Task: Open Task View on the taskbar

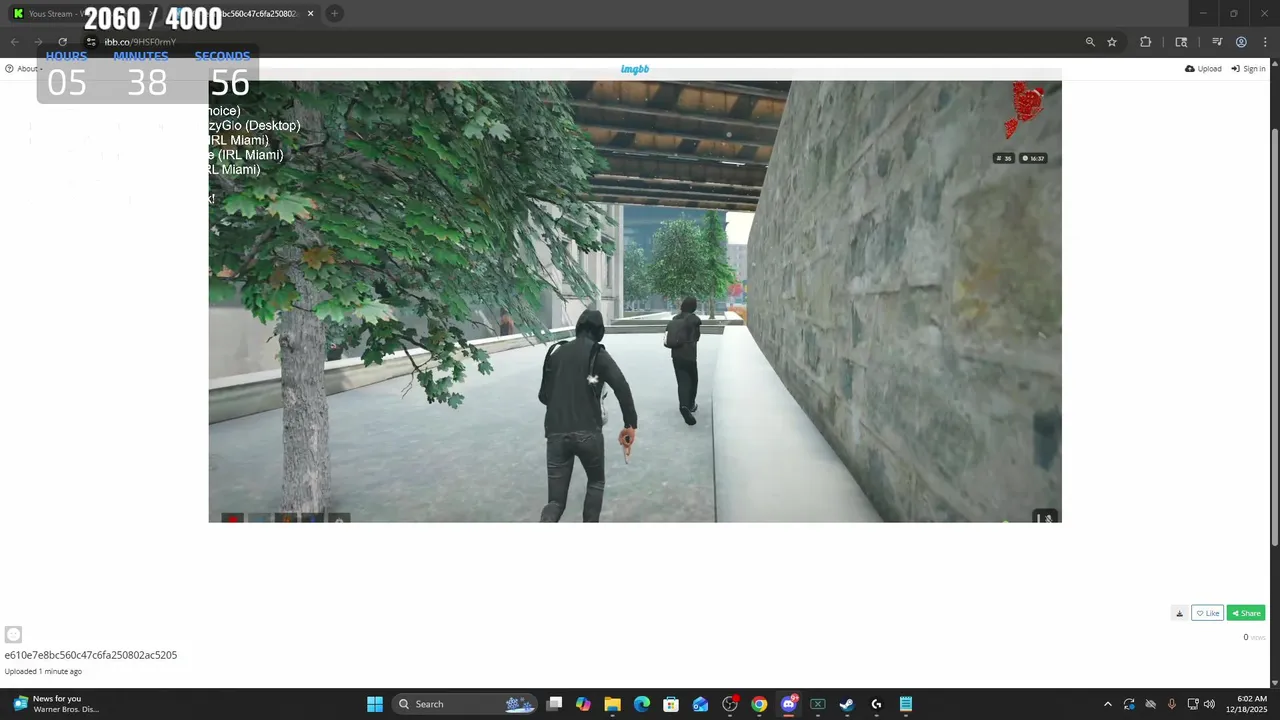Action: point(555,704)
